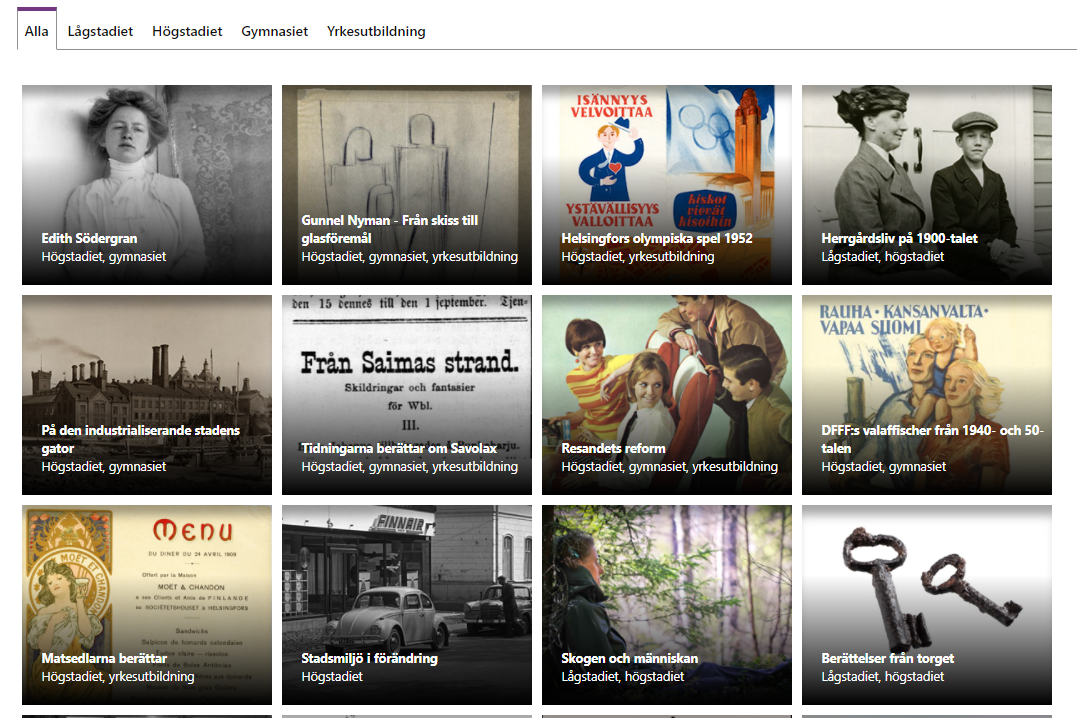This screenshot has height=718, width=1077.
Task: Open Helsingfors olympiska spel 1952 card
Action: (667, 185)
